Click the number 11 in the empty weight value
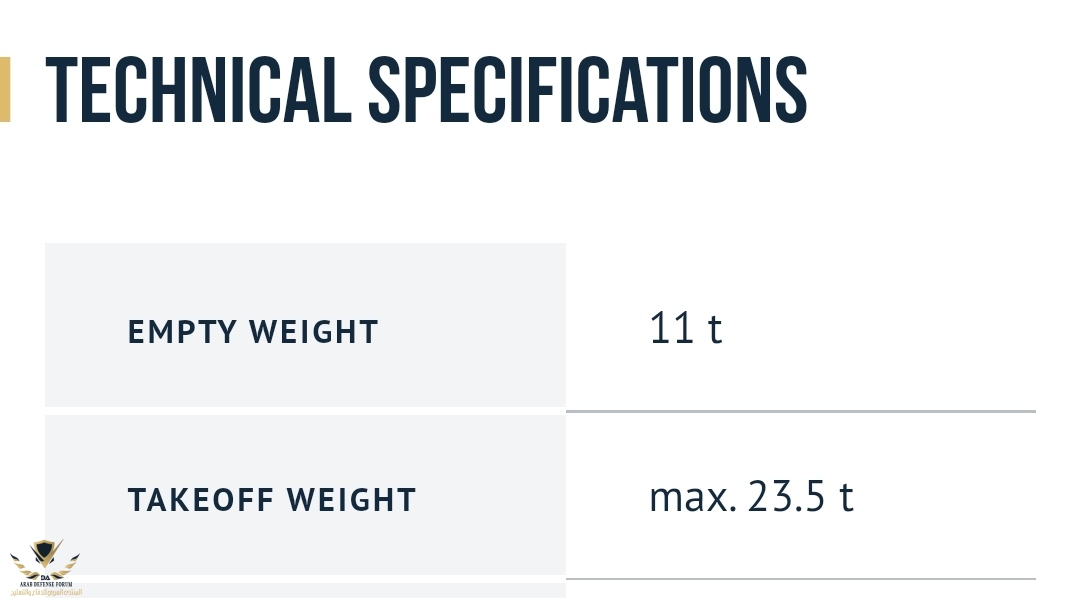1080x598 pixels. pyautogui.click(x=671, y=328)
